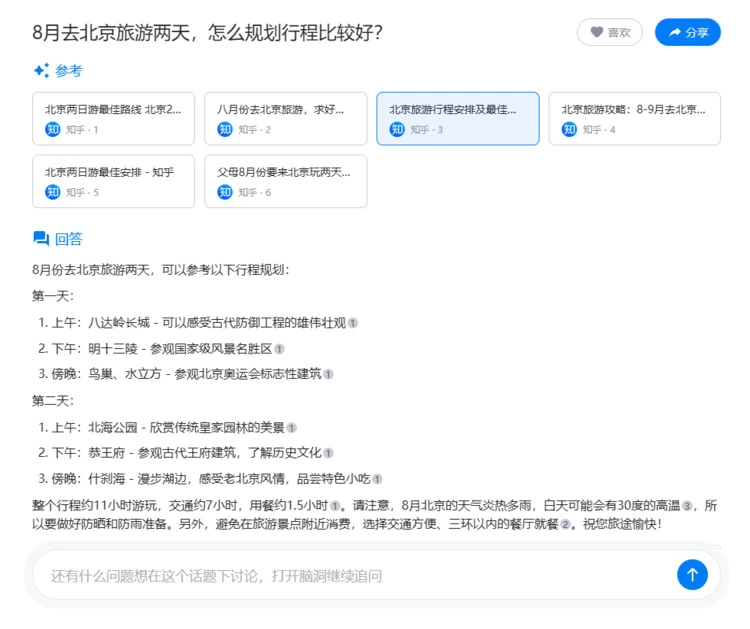Image resolution: width=750 pixels, height=629 pixels.
Task: Click citation marker after 什刹海 line
Action: coord(377,479)
